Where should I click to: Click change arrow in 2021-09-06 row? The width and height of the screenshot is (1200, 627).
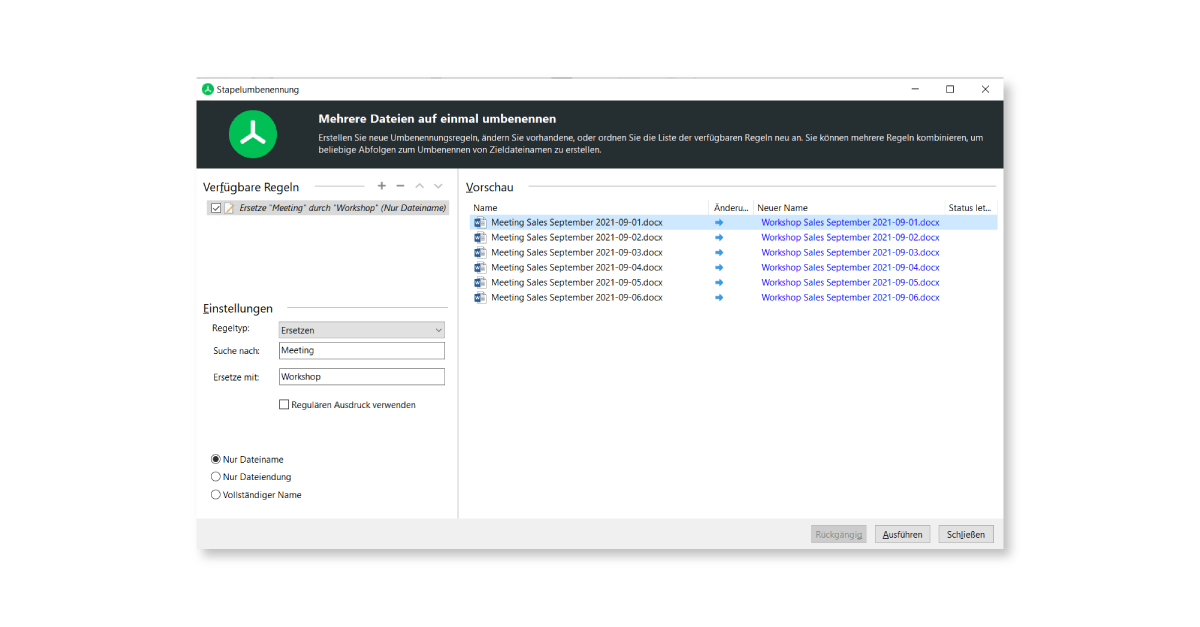tap(719, 298)
